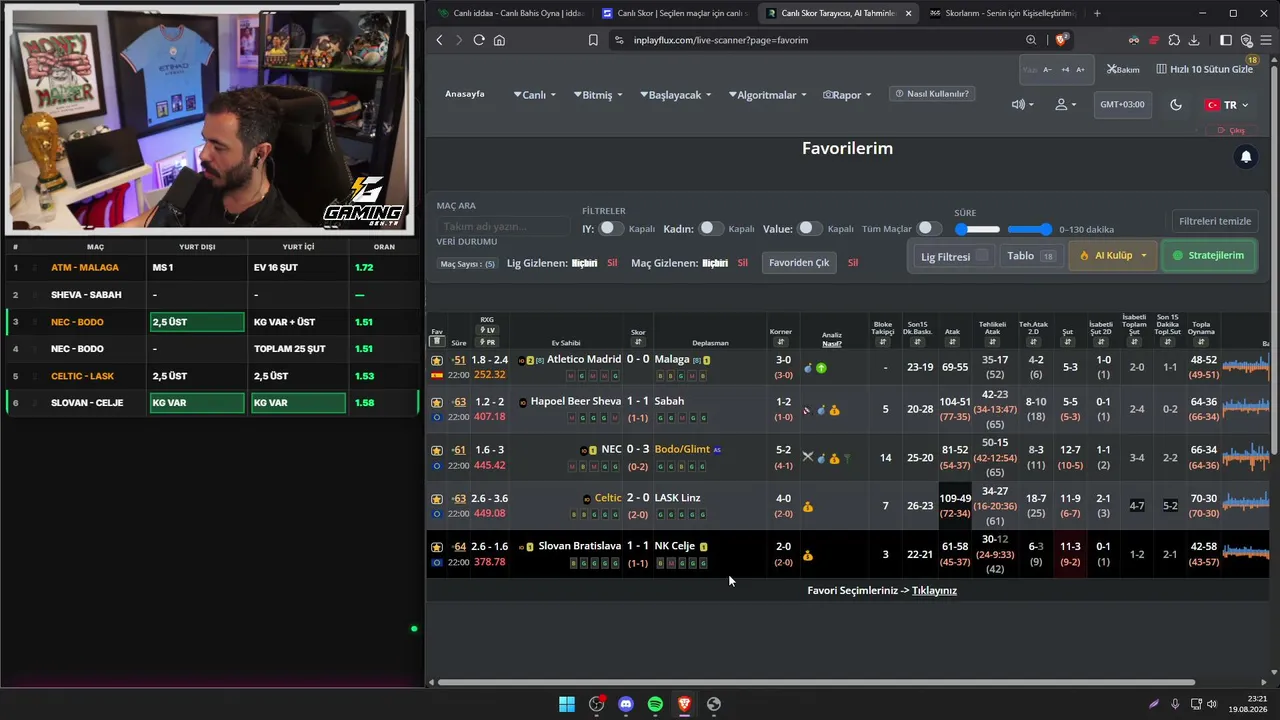1280x720 pixels.
Task: Switch to Canlı iddaa browser tab
Action: (511, 13)
